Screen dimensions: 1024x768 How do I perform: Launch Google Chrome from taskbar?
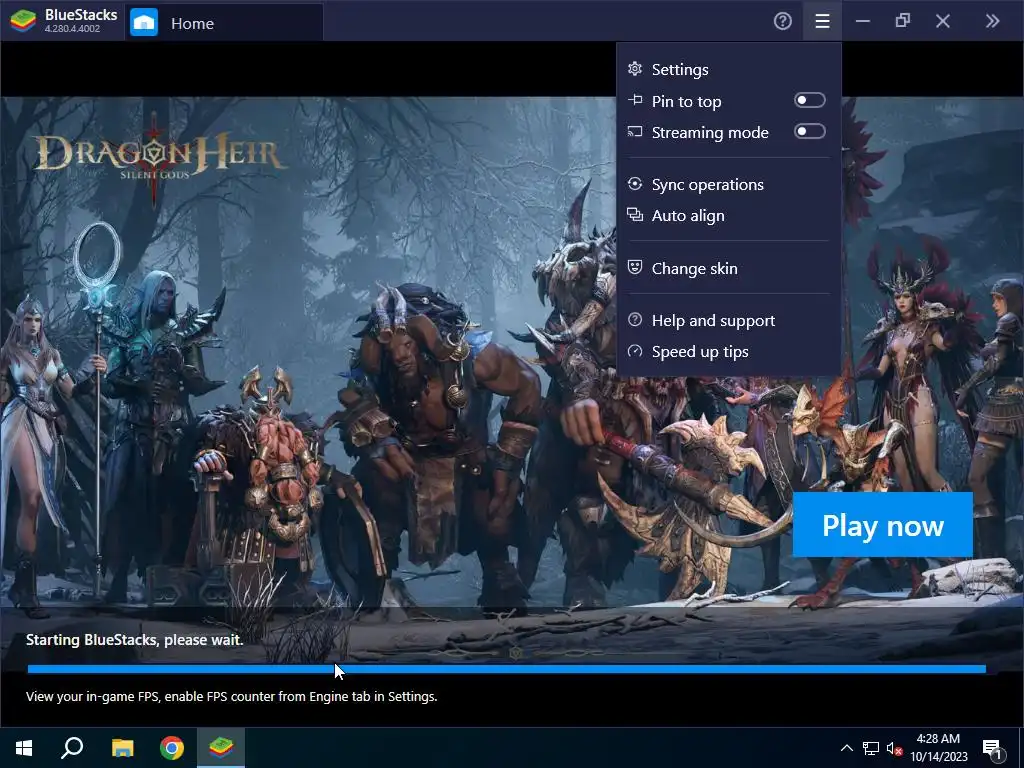click(172, 748)
